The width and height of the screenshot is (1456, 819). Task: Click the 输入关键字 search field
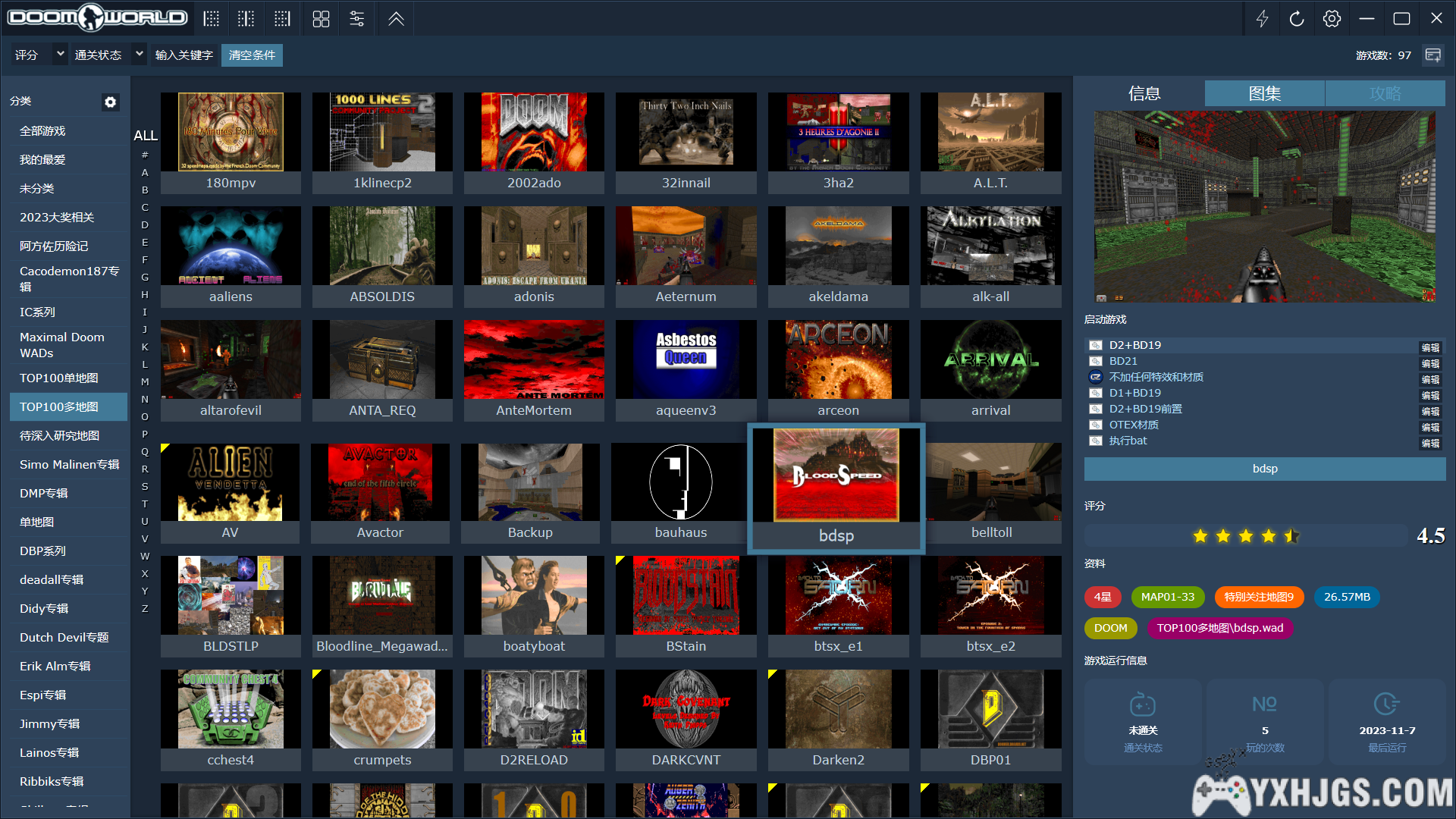[x=184, y=55]
